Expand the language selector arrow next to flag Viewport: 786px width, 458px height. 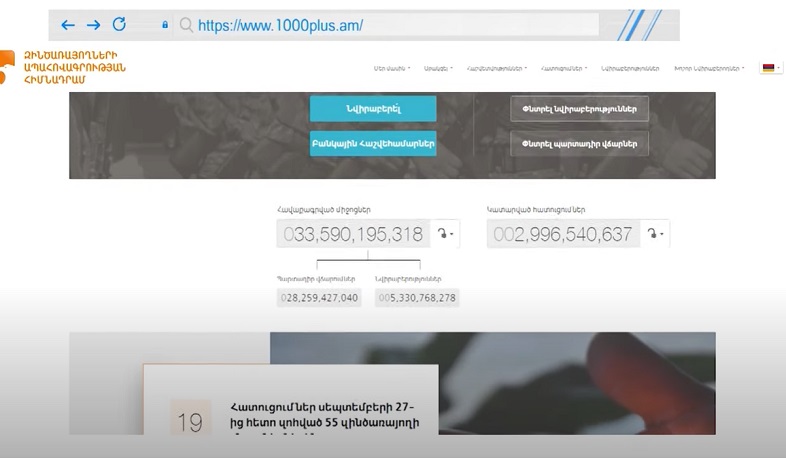778,68
